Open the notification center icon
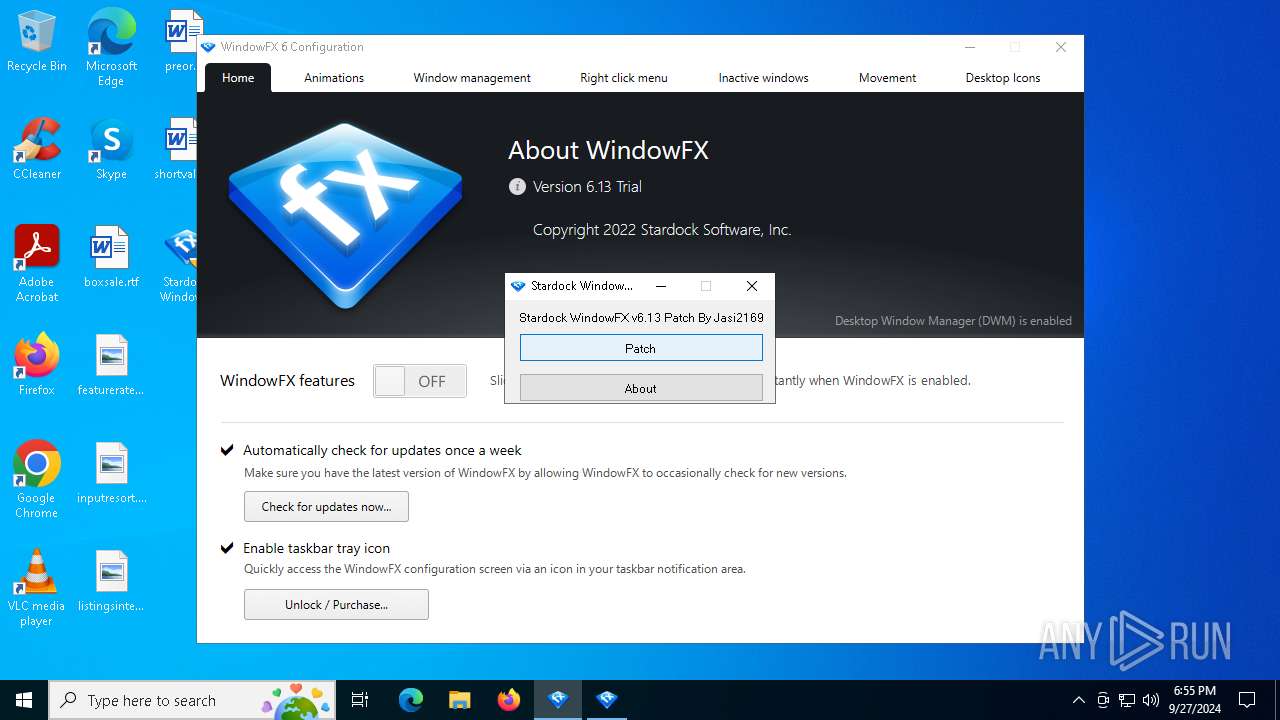Image resolution: width=1280 pixels, height=720 pixels. (1247, 700)
